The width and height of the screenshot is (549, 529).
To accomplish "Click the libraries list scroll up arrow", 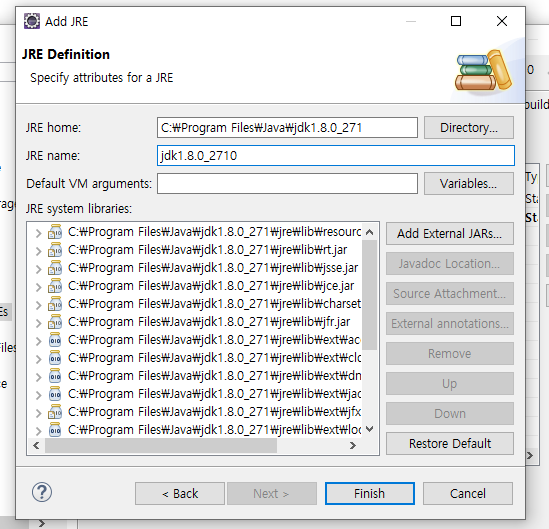I will click(369, 232).
